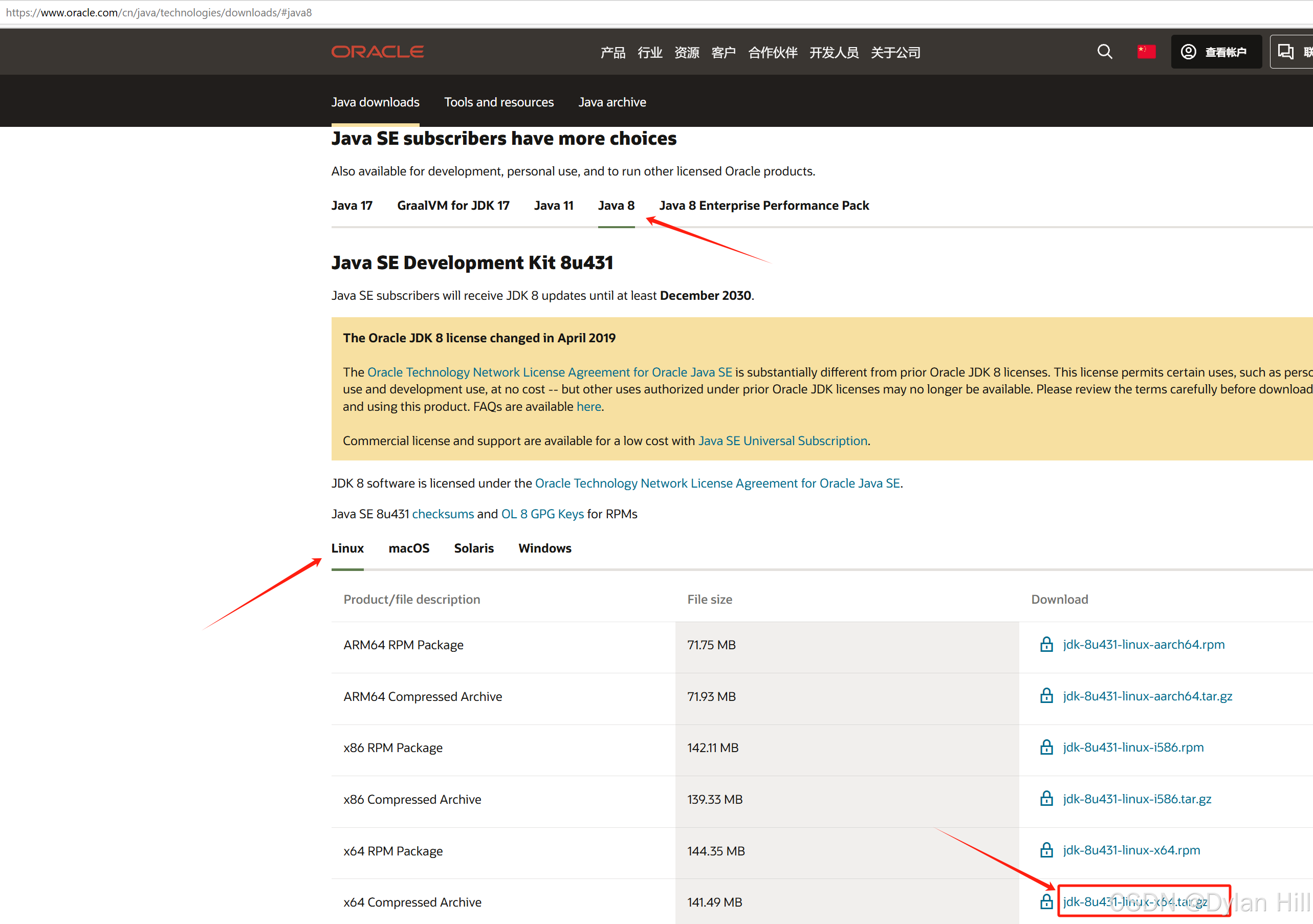Click the view account person icon
1313x924 pixels.
(1188, 52)
